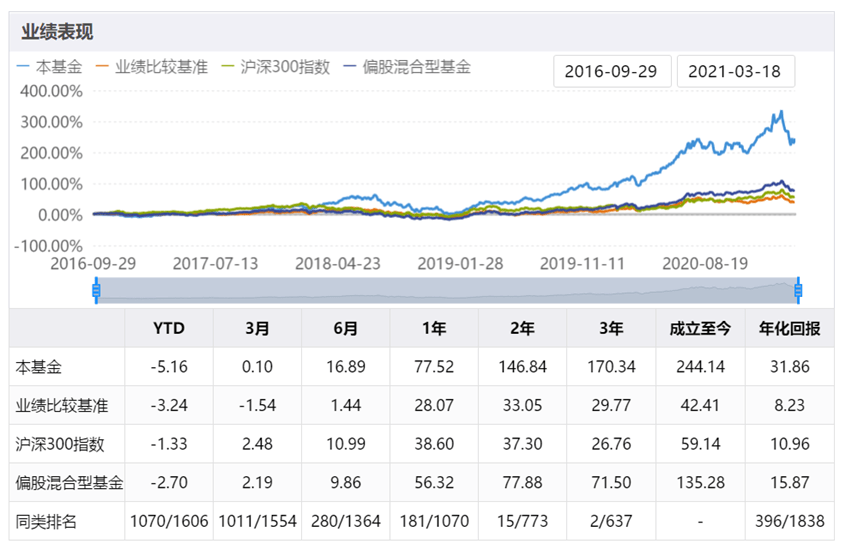This screenshot has width=846, height=544.
Task: Select the 3年 column header
Action: coord(611,328)
